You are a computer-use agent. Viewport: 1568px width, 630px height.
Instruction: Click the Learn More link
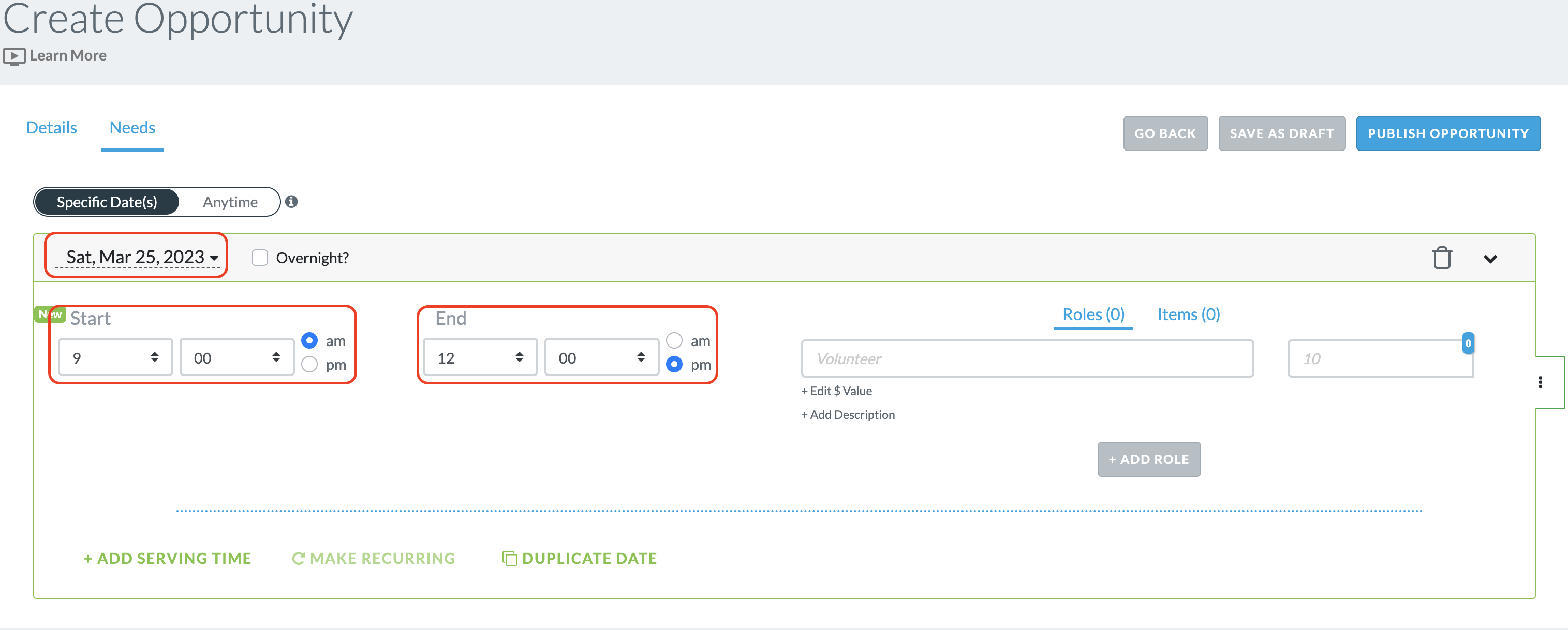[68, 56]
